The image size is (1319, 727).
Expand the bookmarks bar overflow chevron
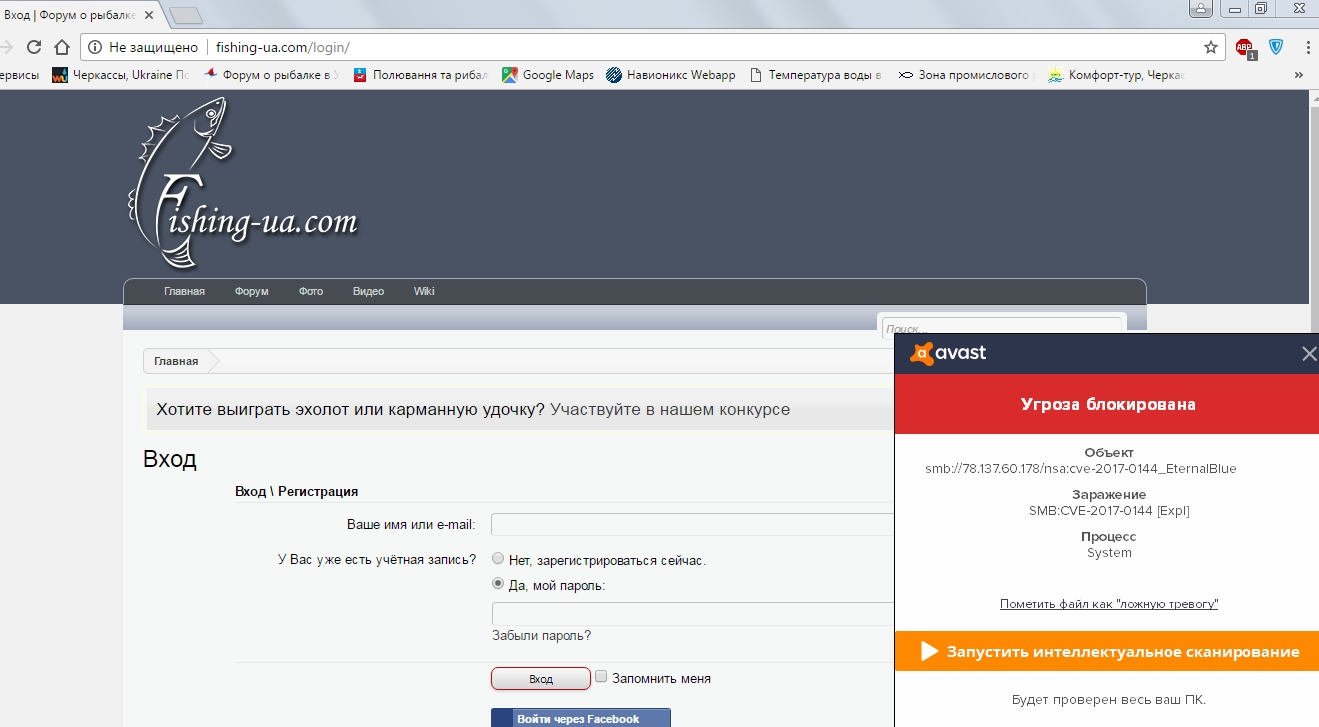coord(1299,75)
